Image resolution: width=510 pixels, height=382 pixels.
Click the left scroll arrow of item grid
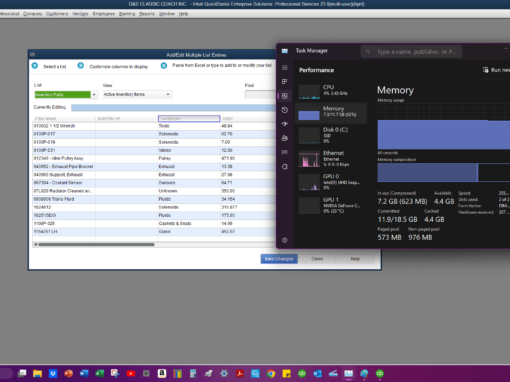click(35, 244)
